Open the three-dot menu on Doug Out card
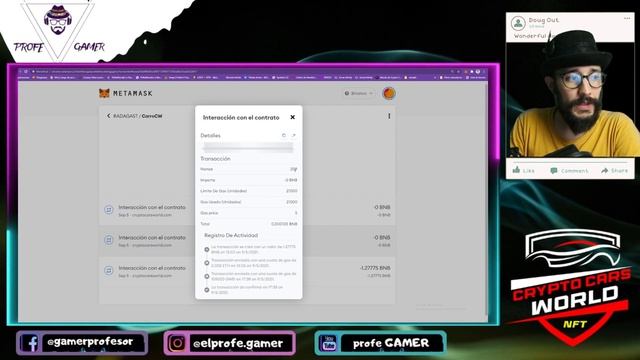Image resolution: width=640 pixels, height=360 pixels. tap(627, 18)
